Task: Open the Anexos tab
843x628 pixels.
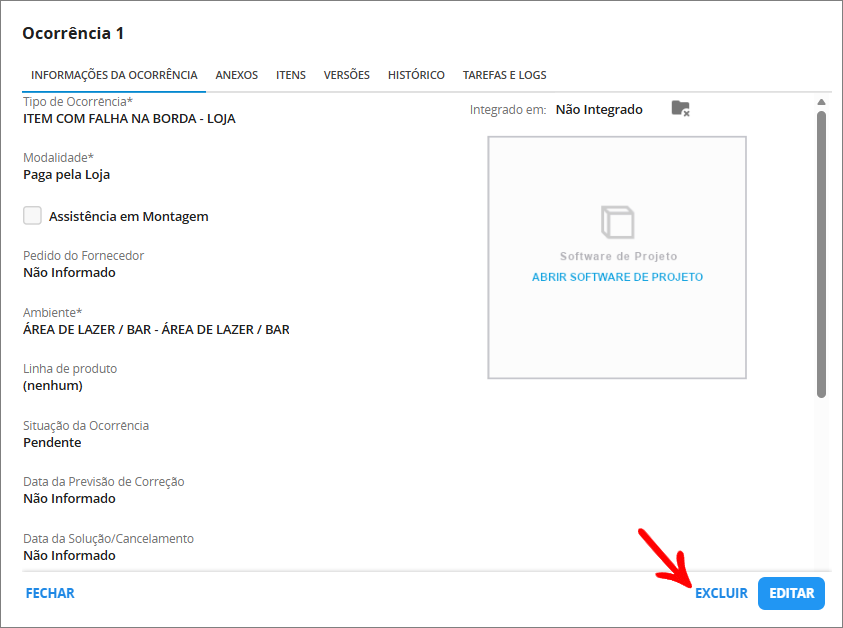Action: coord(237,75)
